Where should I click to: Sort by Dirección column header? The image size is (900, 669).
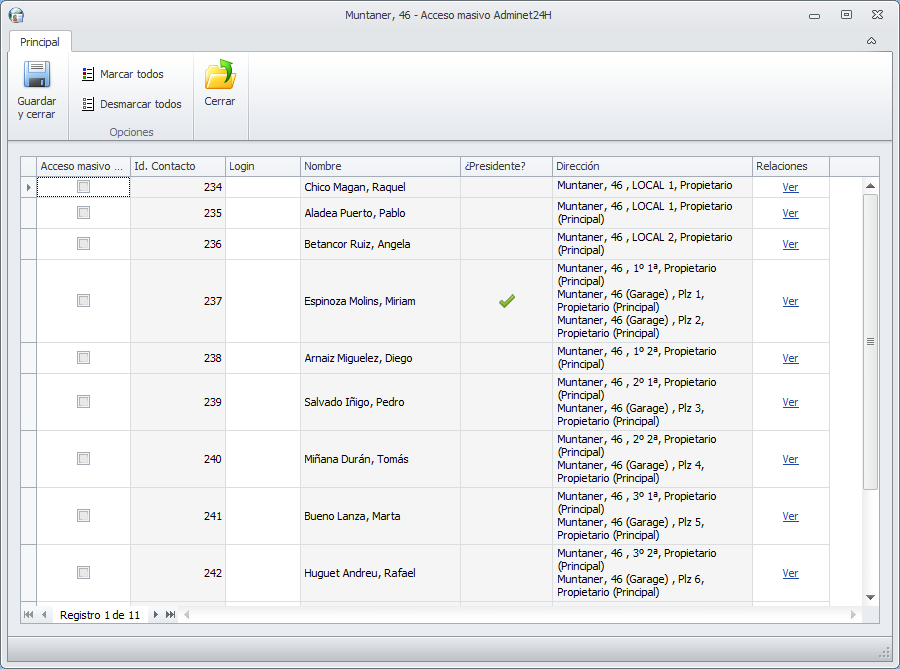(x=652, y=166)
